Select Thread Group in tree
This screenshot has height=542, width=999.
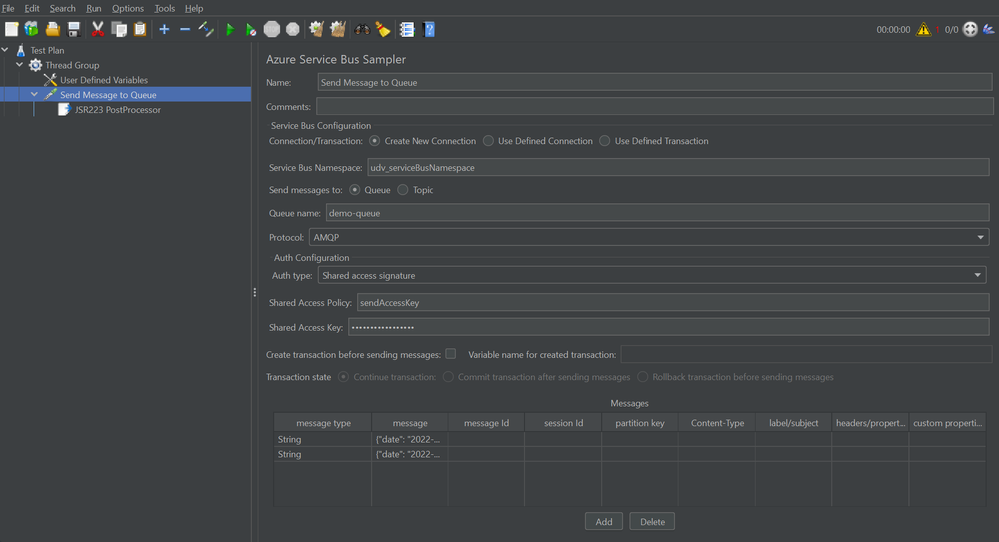tap(72, 65)
